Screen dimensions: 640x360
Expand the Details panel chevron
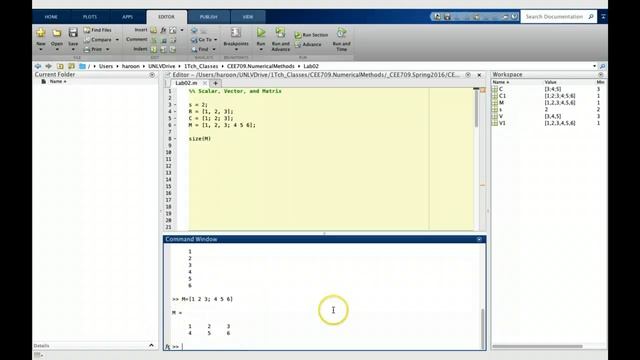(x=151, y=345)
